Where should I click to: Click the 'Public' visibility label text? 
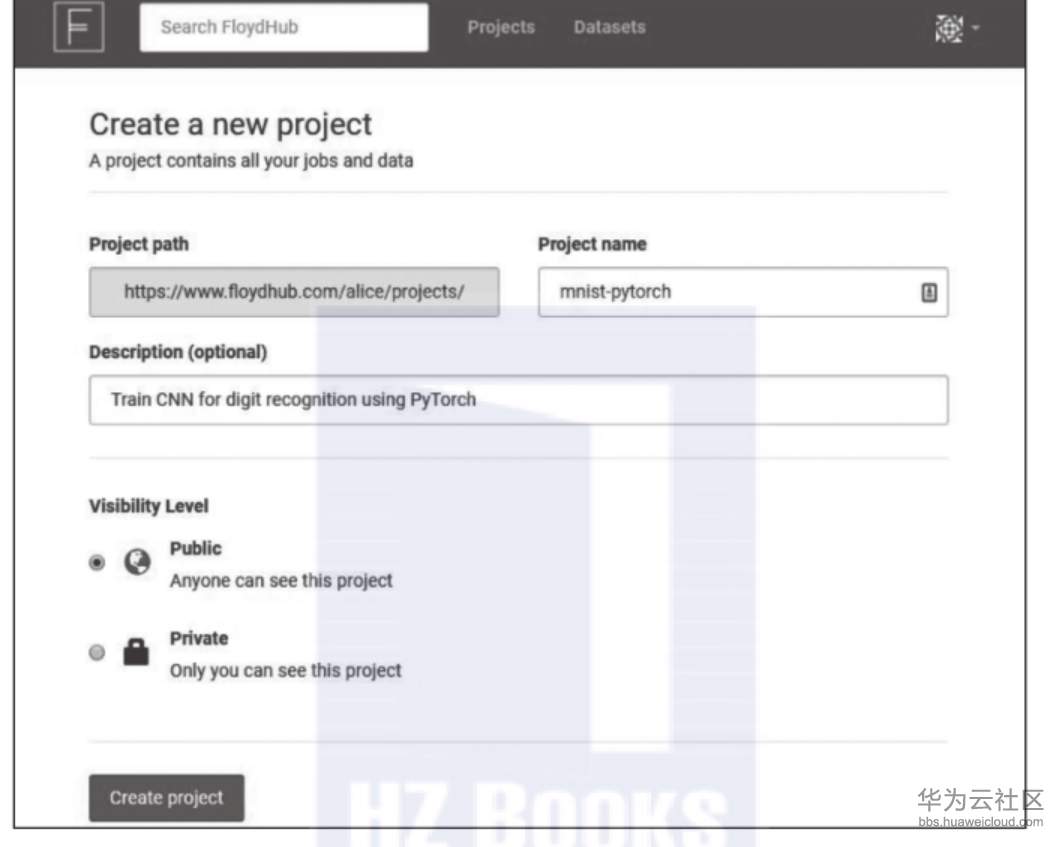tap(195, 548)
